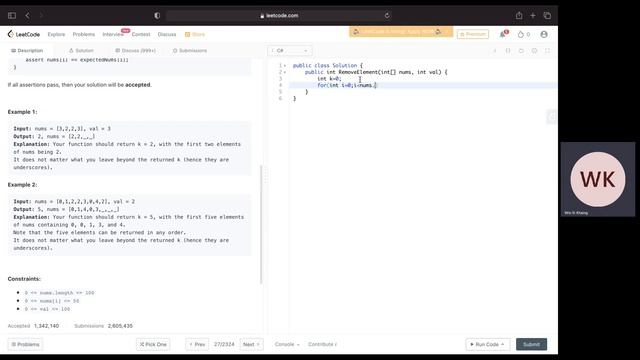Viewport: 640px width, 360px height.
Task: Switch to the Discuss (999+) tab
Action: [x=136, y=51]
